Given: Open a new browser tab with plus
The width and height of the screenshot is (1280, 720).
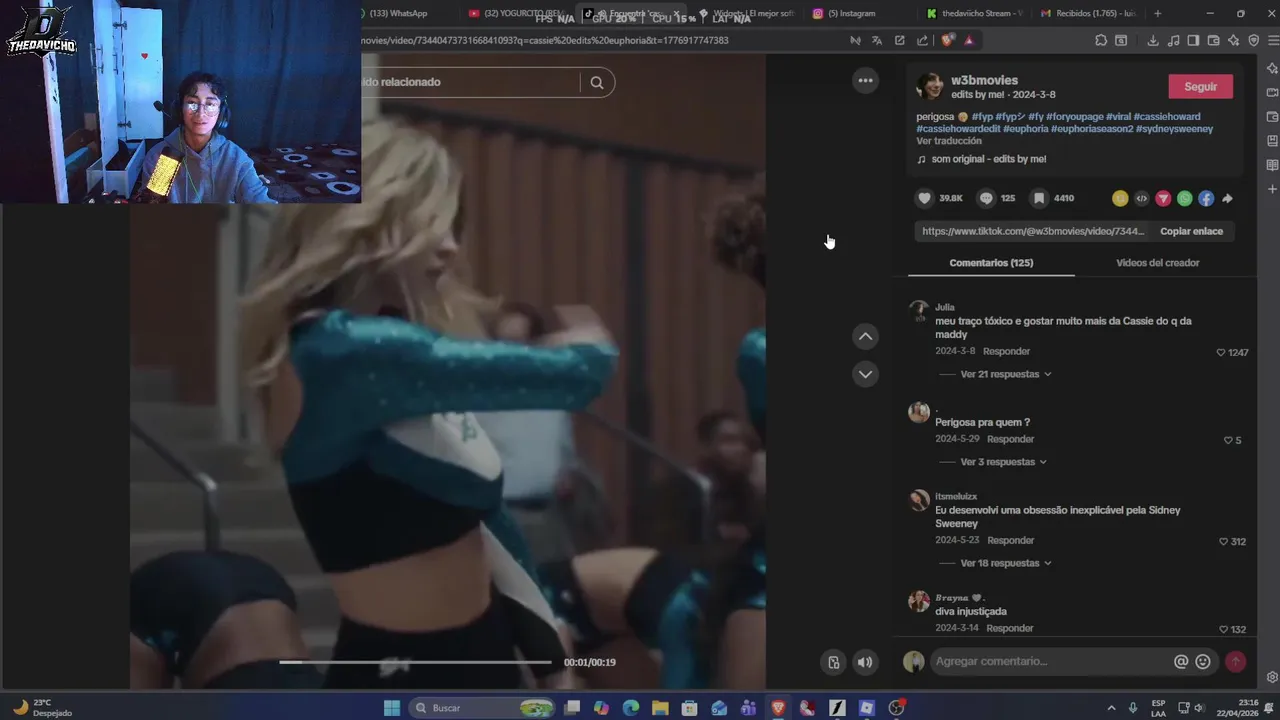Looking at the screenshot, I should 1157,13.
